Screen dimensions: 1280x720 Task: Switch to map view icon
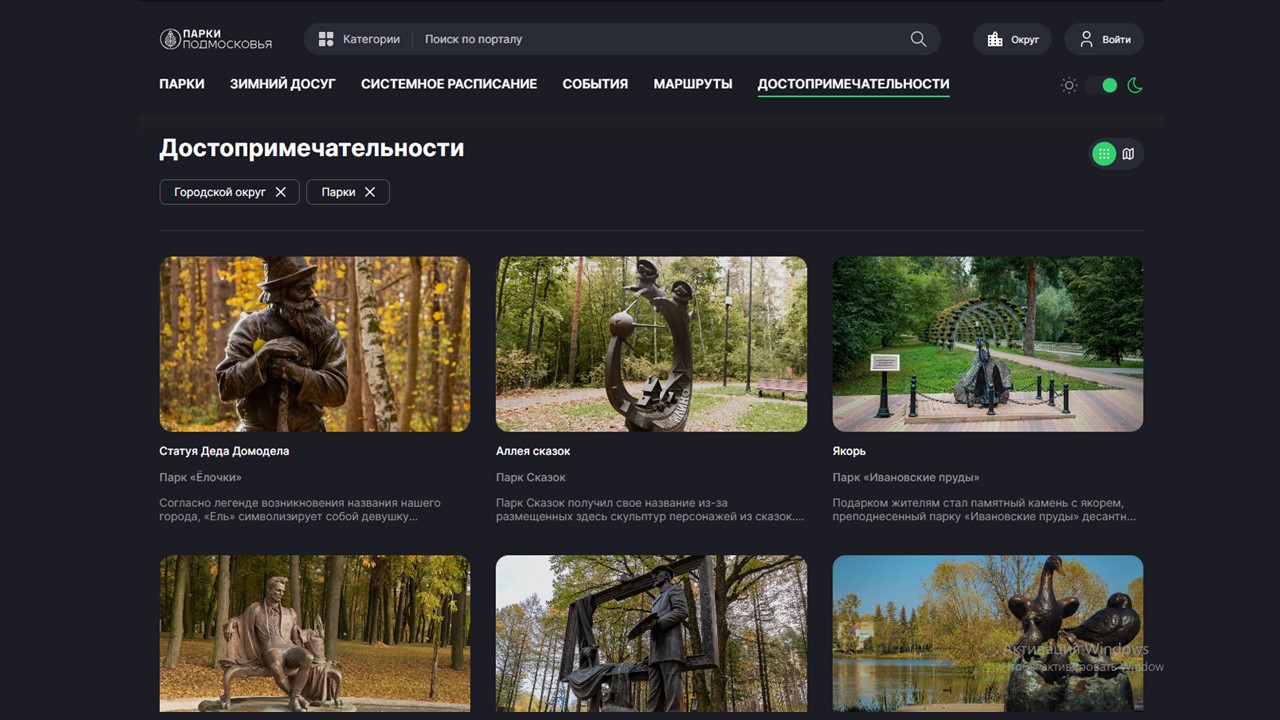coord(1128,154)
